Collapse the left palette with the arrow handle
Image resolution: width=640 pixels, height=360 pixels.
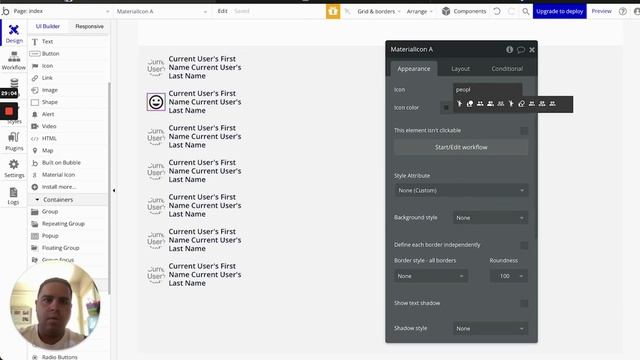click(114, 190)
